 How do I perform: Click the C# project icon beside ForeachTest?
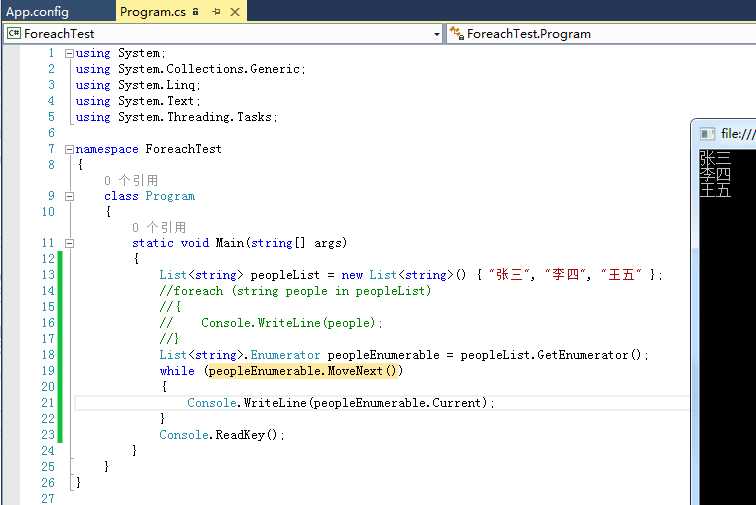pyautogui.click(x=14, y=34)
